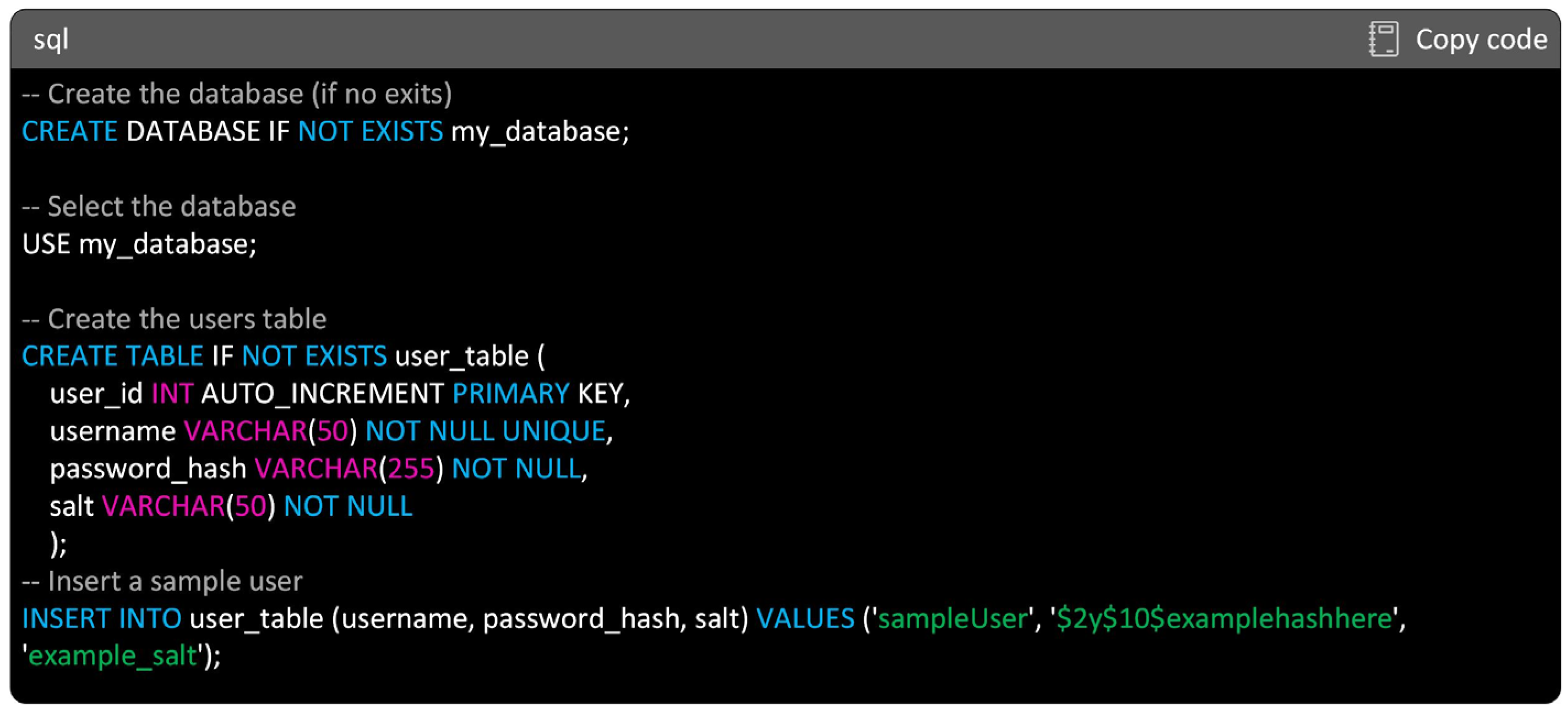Click the closing parenthesis and semicolon line
1568x712 pixels.
[x=58, y=544]
